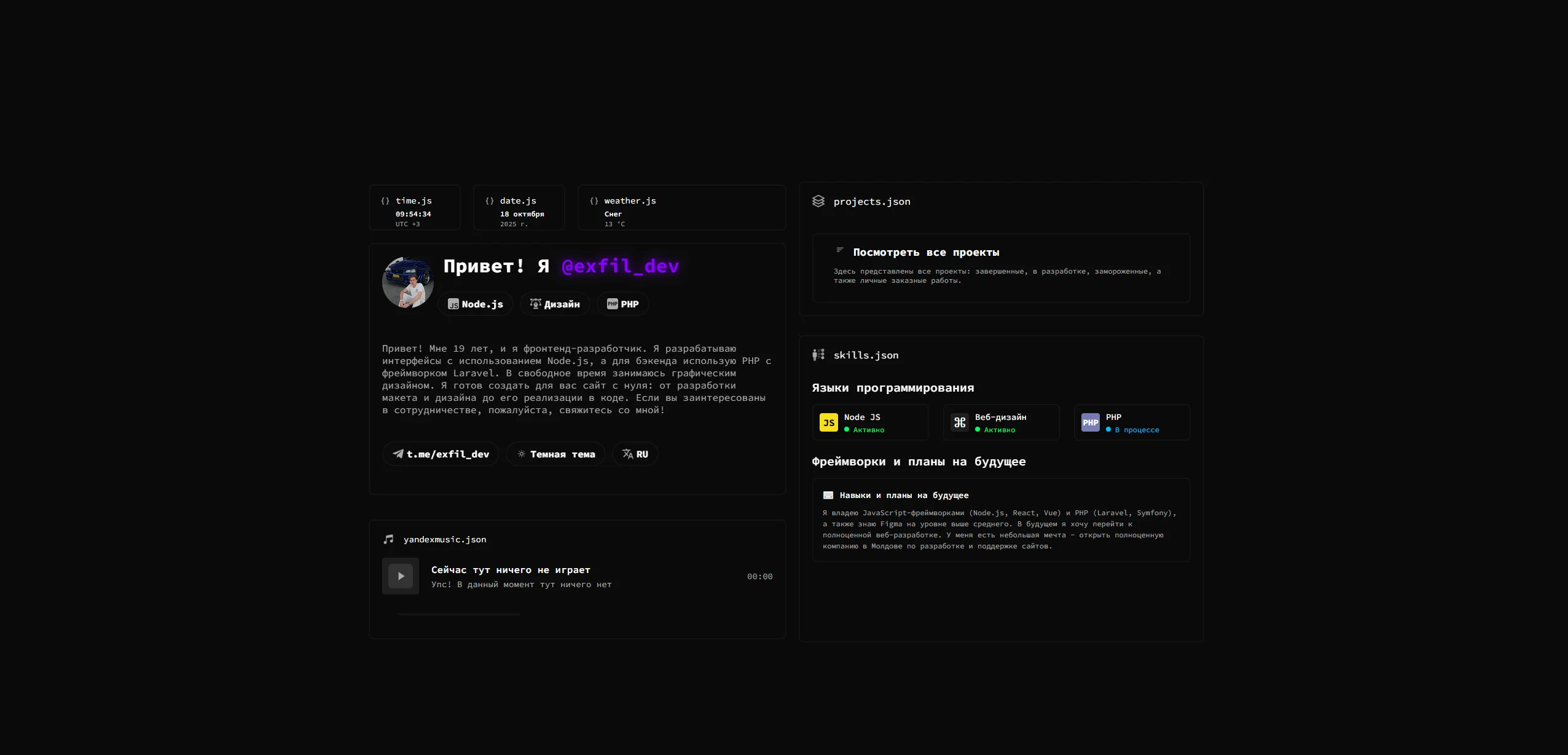Click the weather.js widget card

681,208
